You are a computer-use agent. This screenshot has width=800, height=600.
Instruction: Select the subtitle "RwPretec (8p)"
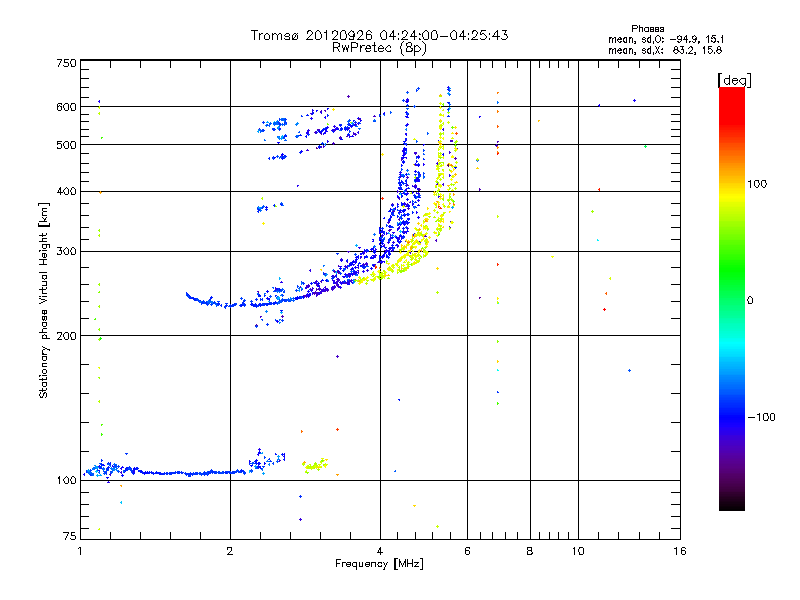pyautogui.click(x=379, y=48)
